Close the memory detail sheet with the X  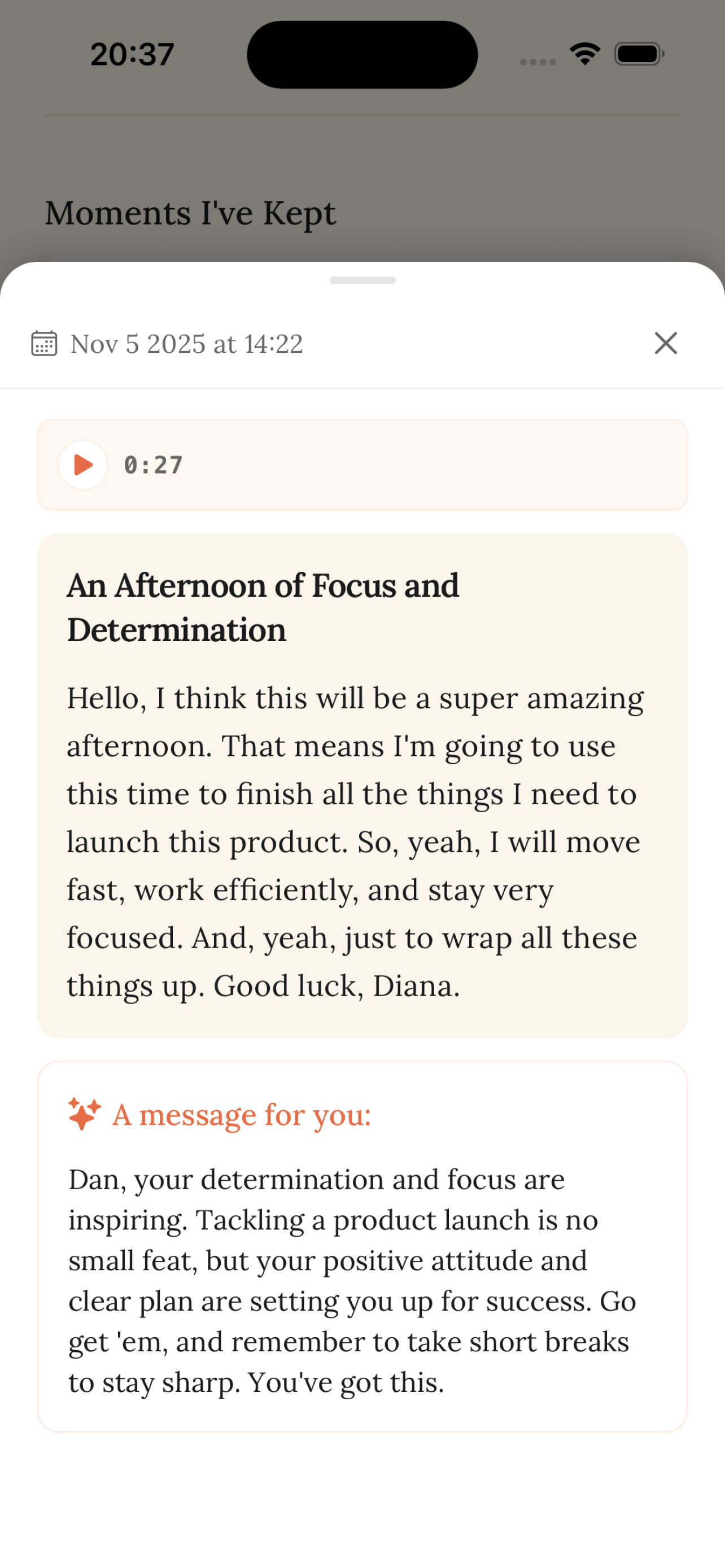665,343
